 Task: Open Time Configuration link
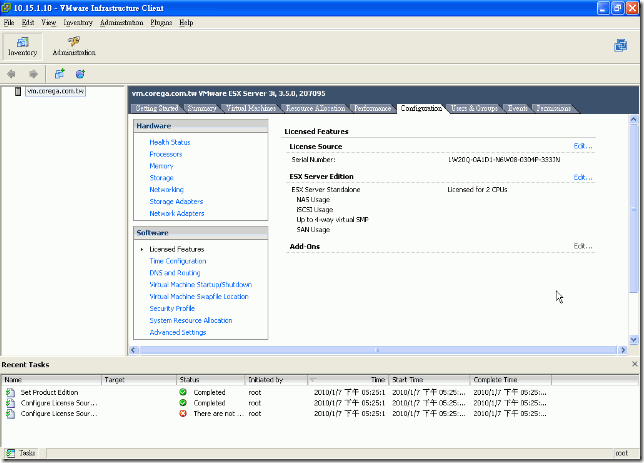pos(178,261)
